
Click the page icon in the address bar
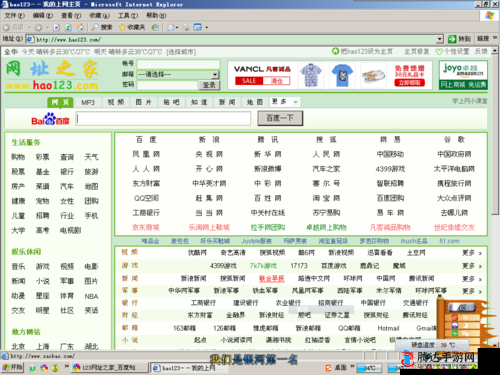[30, 39]
